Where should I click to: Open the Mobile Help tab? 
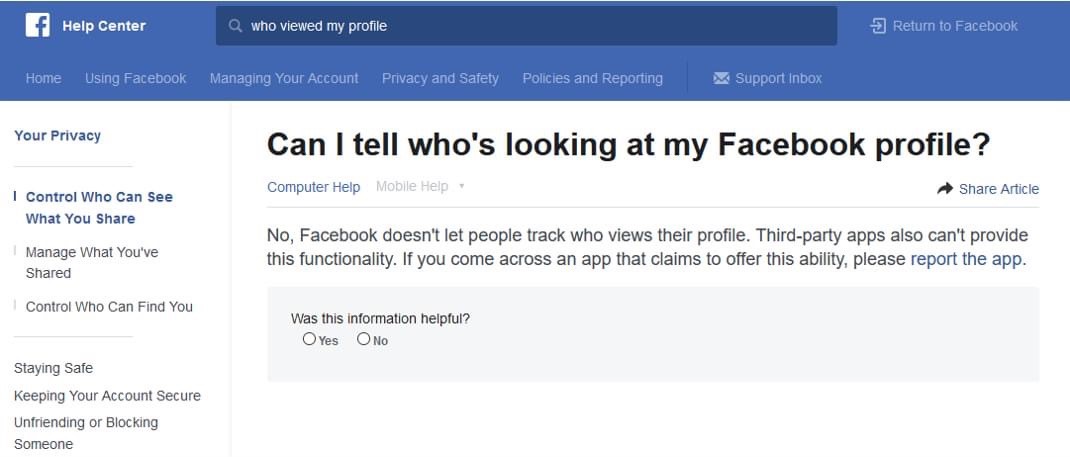412,186
